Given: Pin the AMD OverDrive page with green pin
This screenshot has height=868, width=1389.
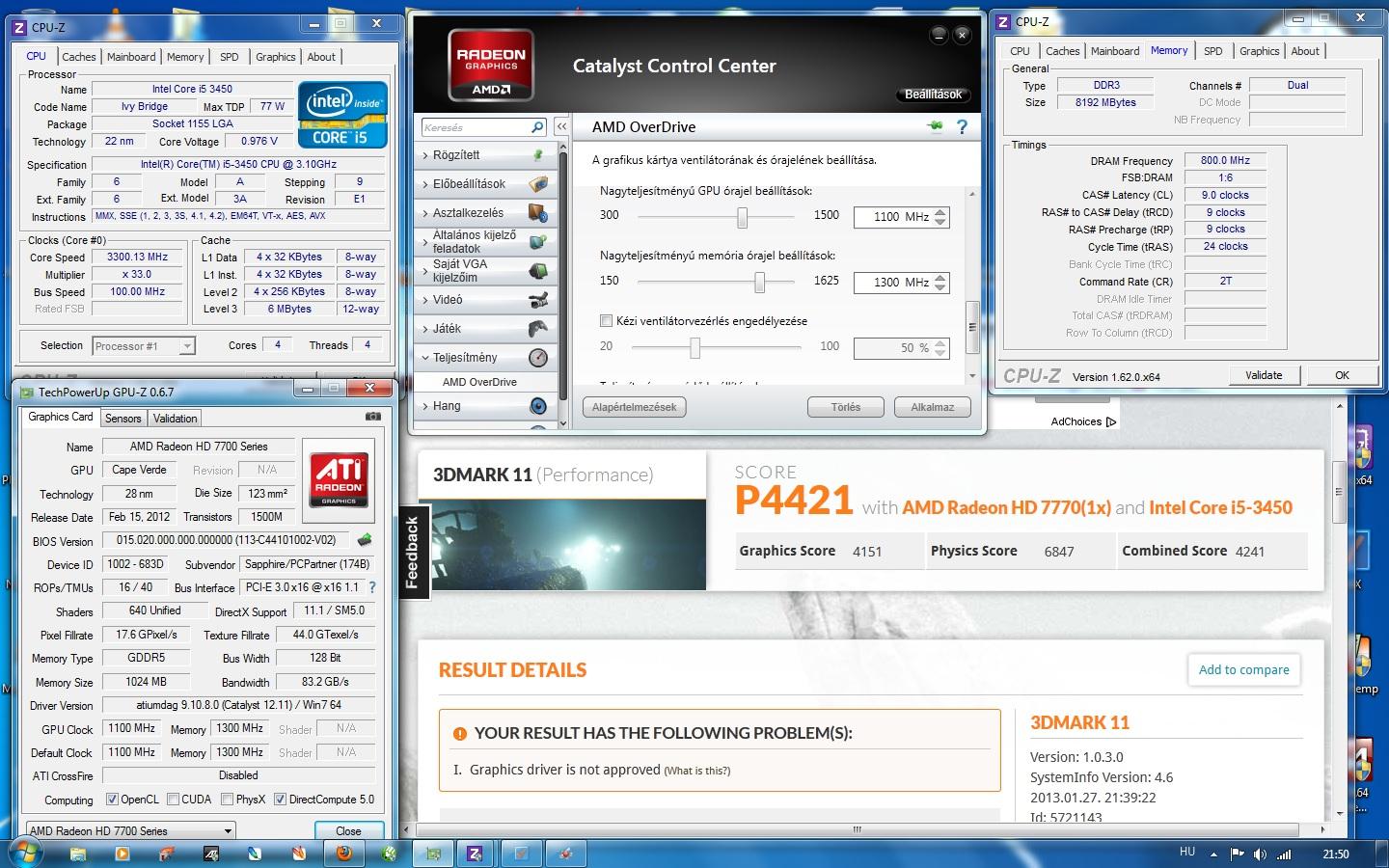Looking at the screenshot, I should pos(934,126).
